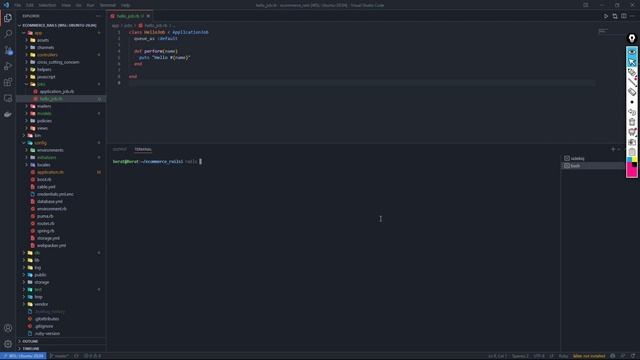This screenshot has width=640, height=360.
Task: Open the Remote Explorer view
Action: 8,98
